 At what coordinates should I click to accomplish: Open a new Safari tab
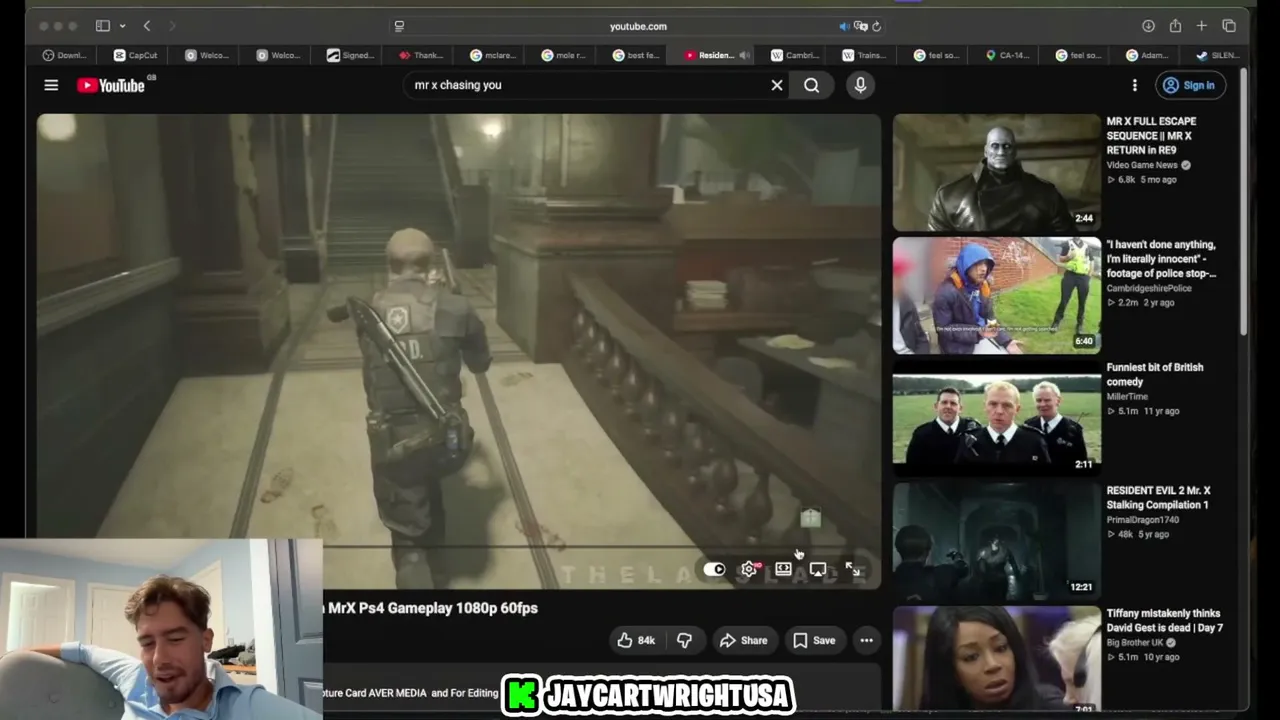click(x=1202, y=26)
